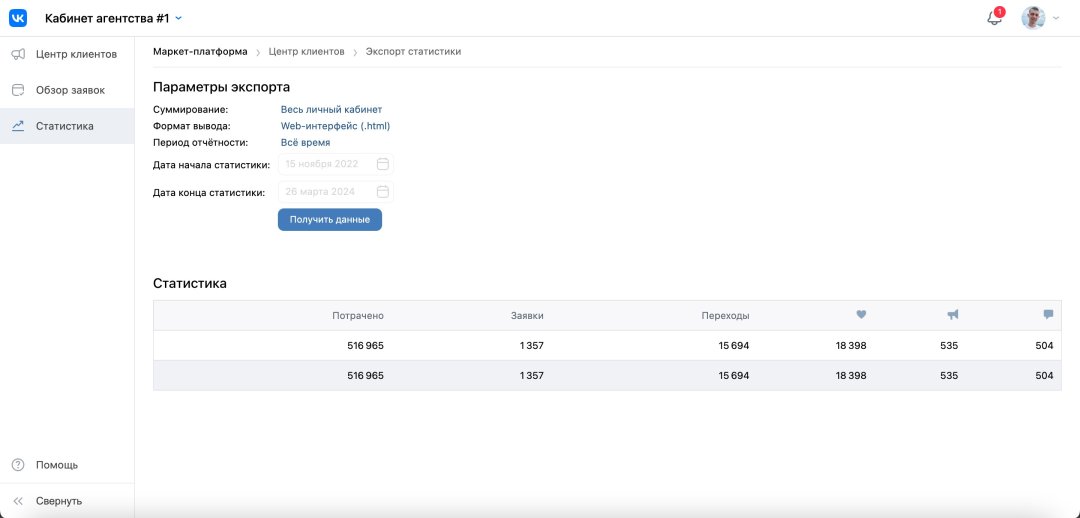Change summation from Весь личный кабинет
Screen dimensions: 1080x518
[x=331, y=109]
